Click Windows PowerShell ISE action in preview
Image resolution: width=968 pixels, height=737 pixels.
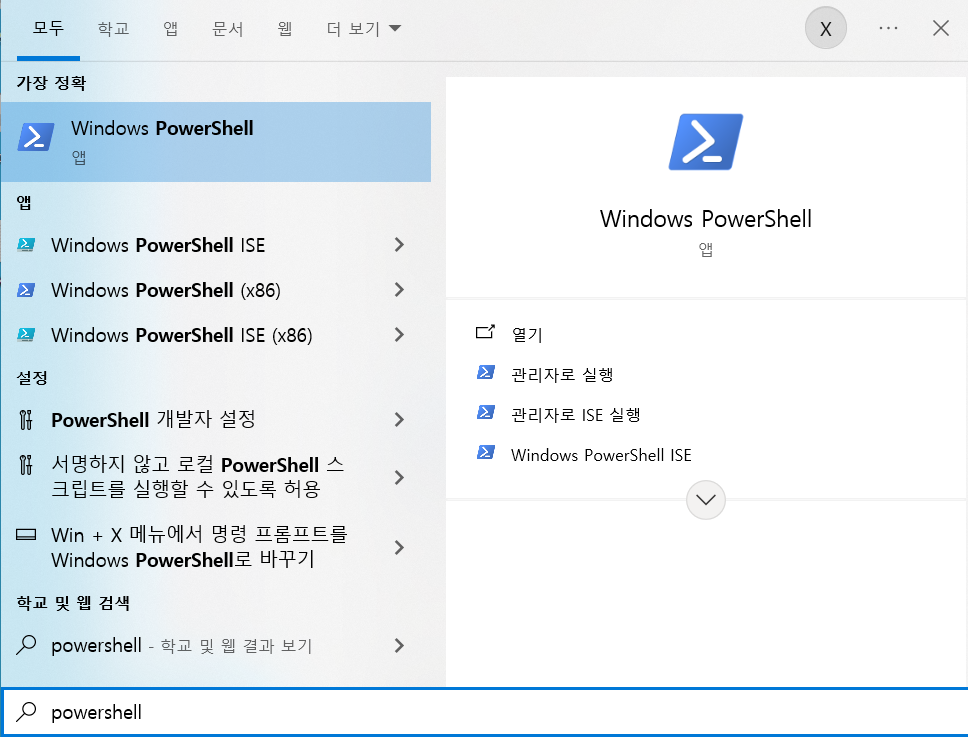[x=601, y=455]
